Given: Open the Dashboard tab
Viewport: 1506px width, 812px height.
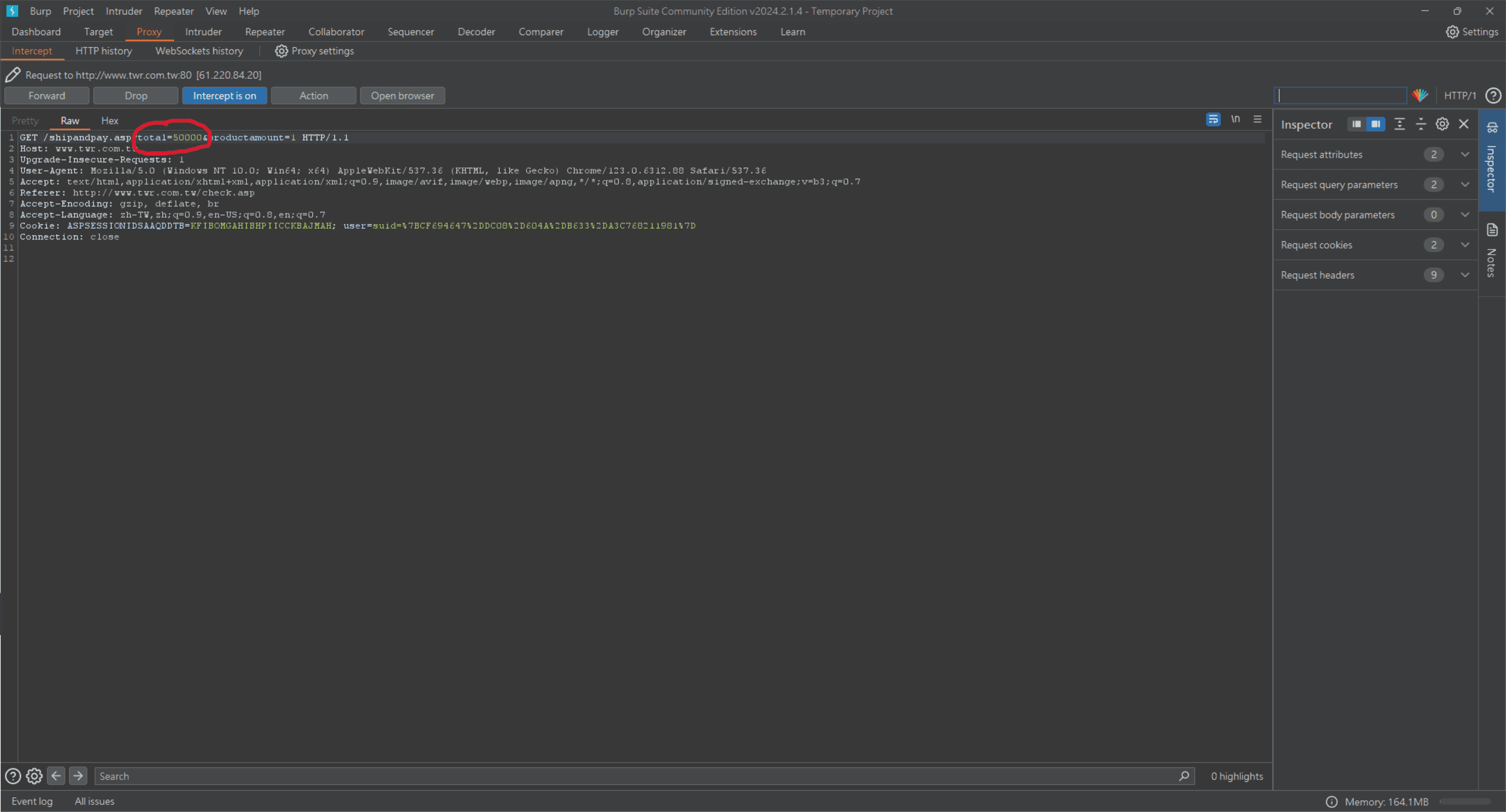Looking at the screenshot, I should [36, 32].
